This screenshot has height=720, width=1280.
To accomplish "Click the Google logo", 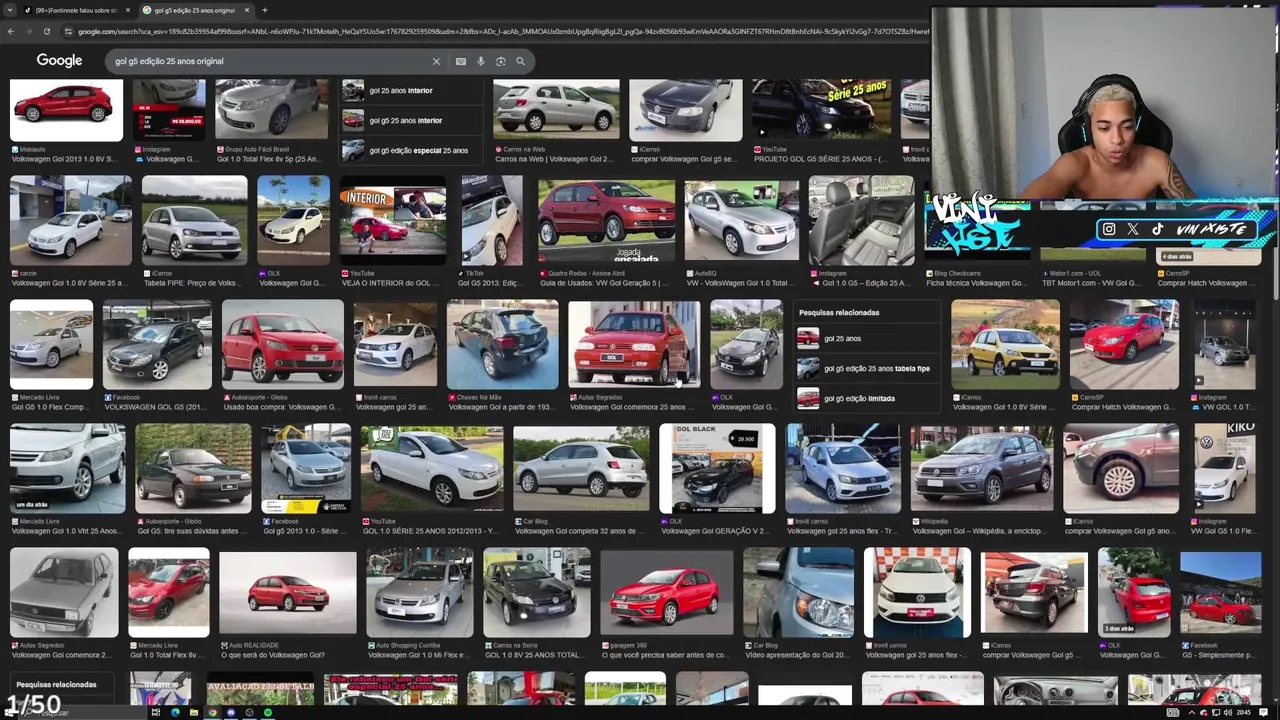I will tap(59, 61).
